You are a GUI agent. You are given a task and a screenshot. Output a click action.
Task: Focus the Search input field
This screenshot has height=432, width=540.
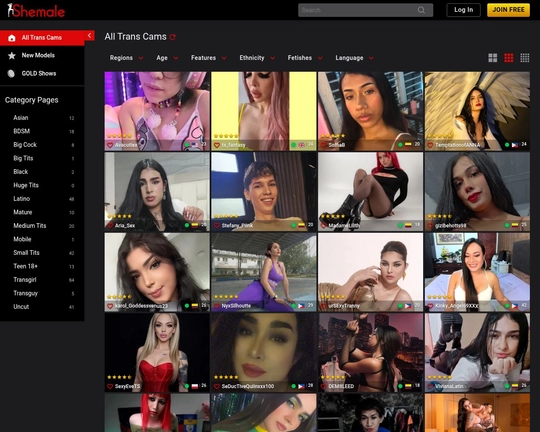[358, 10]
